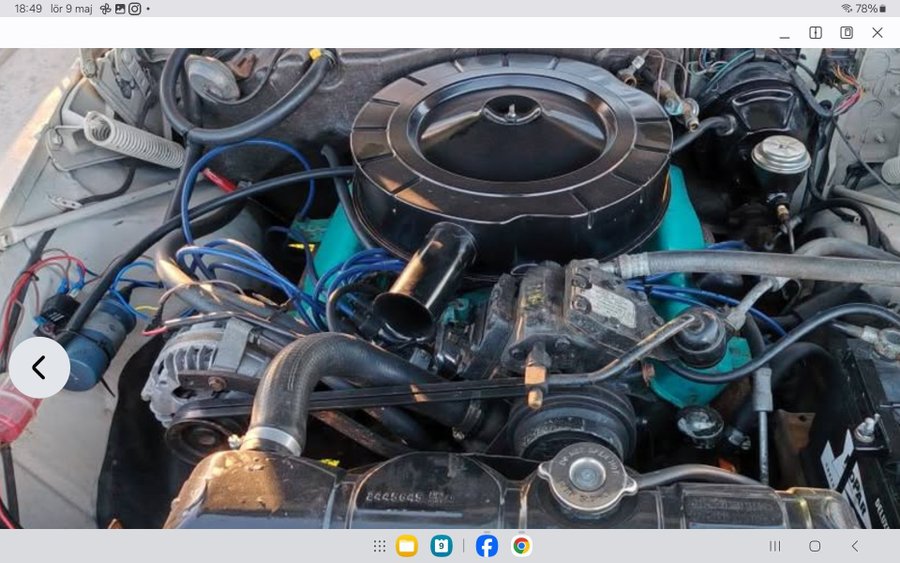Open the app drawer grid icon

tap(379, 546)
